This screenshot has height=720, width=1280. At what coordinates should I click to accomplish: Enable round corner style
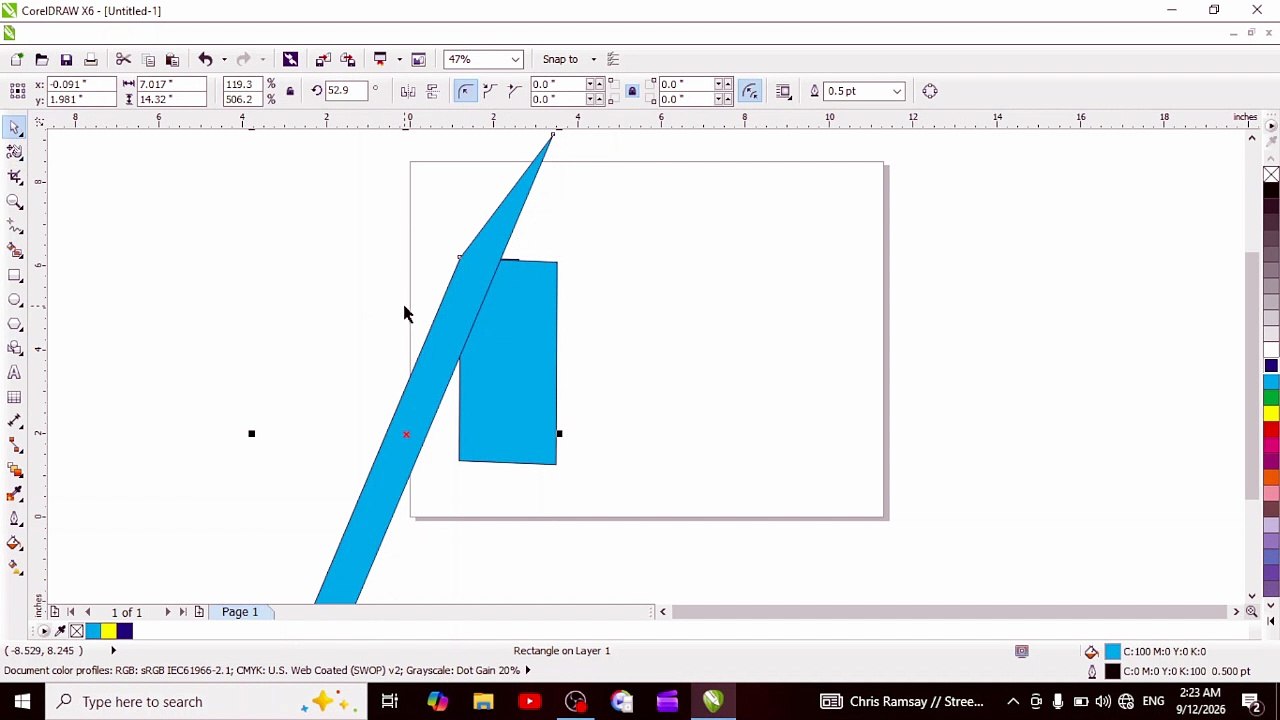point(465,92)
